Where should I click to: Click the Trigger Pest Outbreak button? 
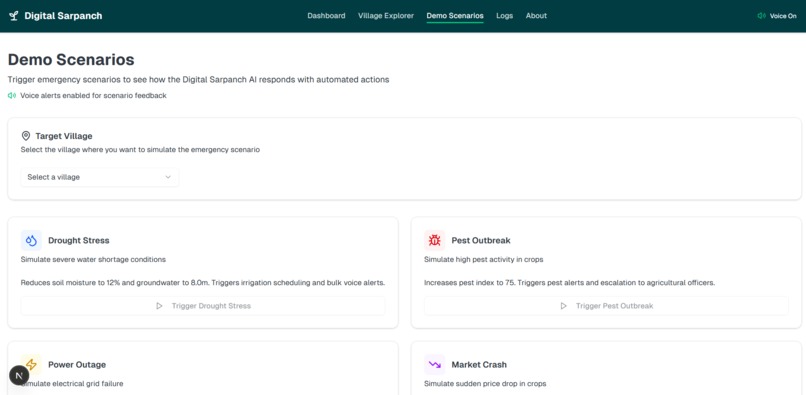(x=606, y=306)
